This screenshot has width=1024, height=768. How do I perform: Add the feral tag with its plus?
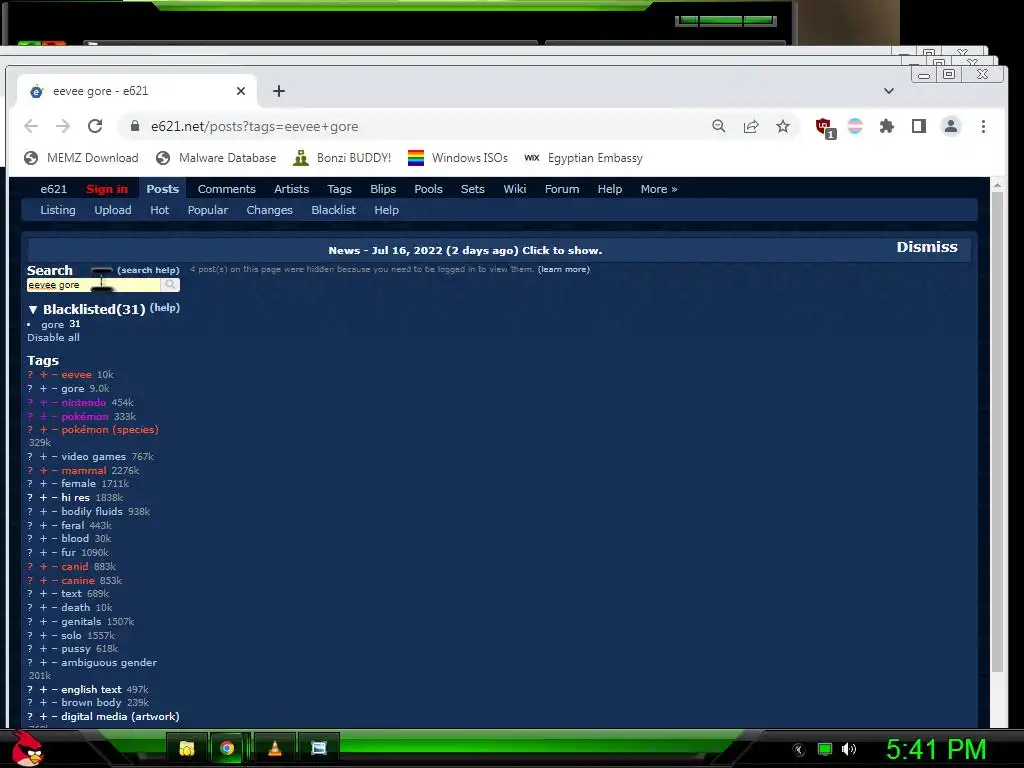(43, 525)
